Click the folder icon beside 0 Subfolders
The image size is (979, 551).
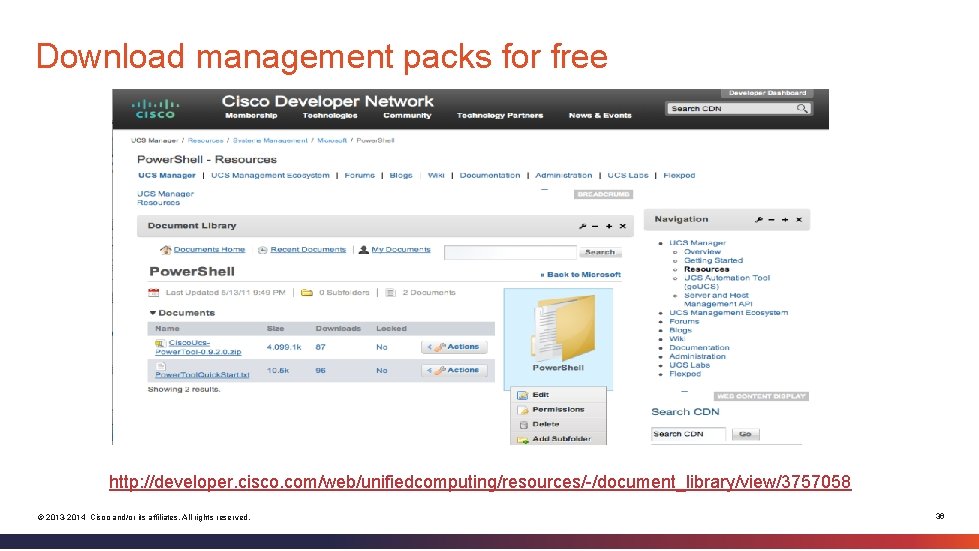point(307,293)
